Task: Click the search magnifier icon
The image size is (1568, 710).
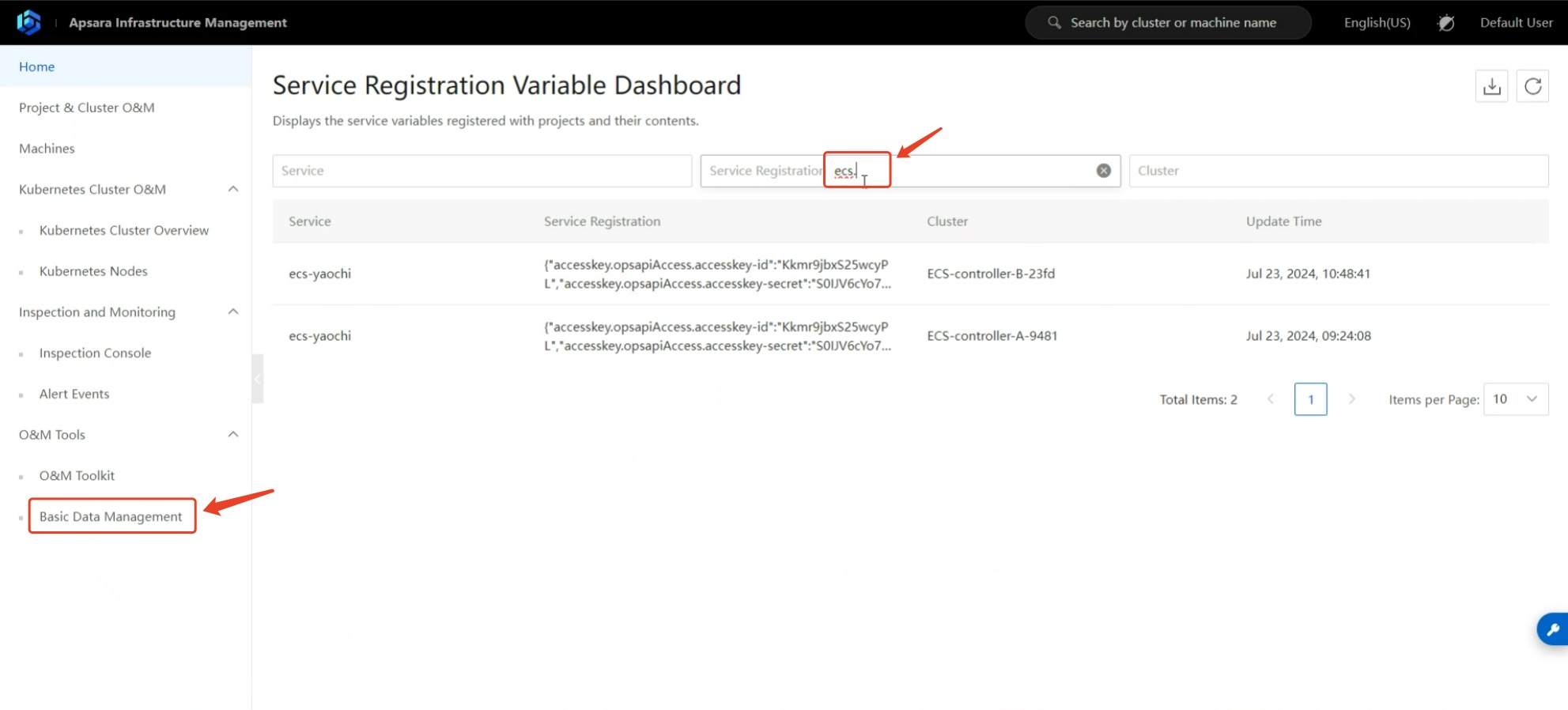Action: pyautogui.click(x=1054, y=22)
